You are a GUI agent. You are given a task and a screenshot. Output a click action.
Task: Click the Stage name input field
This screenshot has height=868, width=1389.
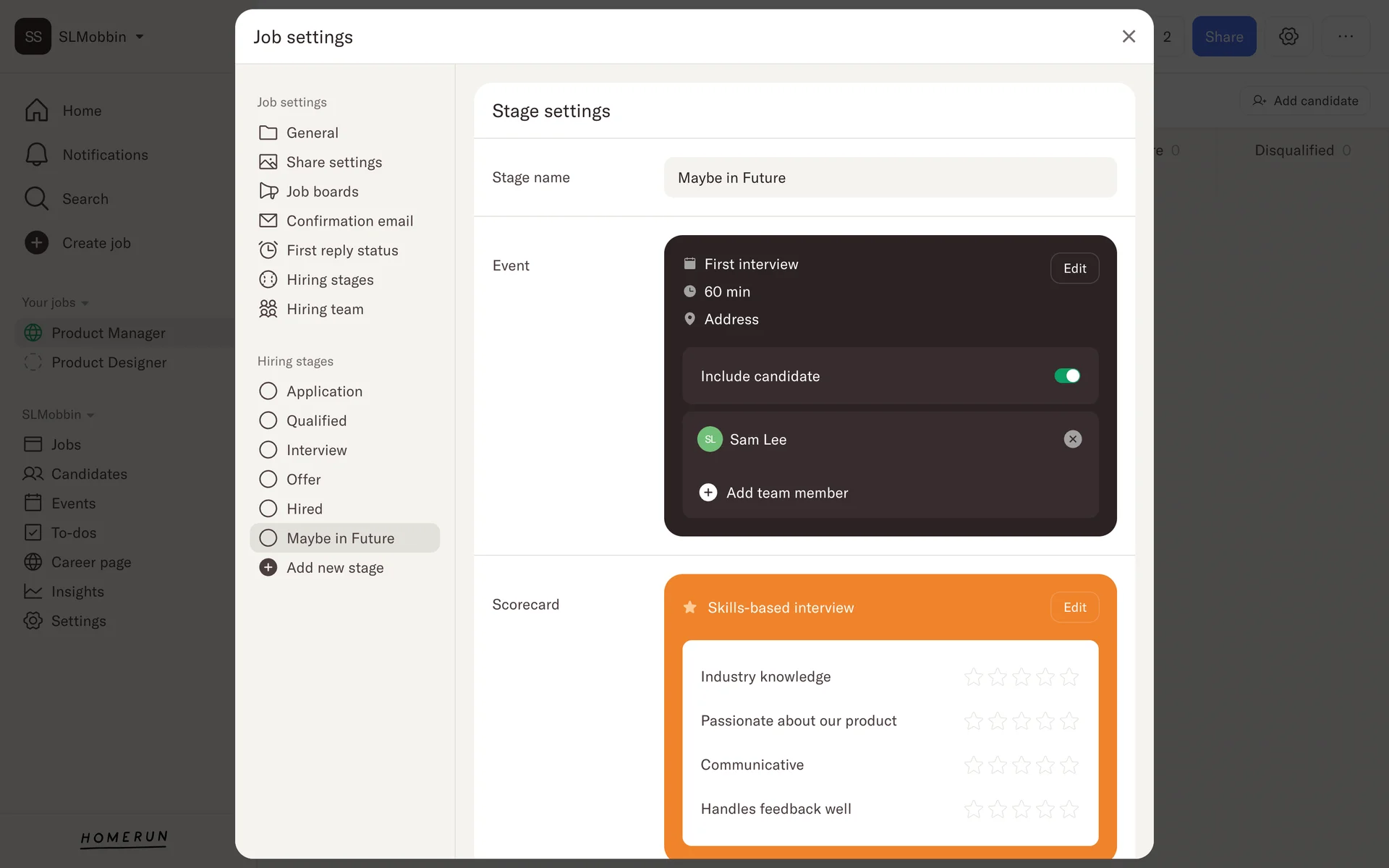(x=889, y=178)
